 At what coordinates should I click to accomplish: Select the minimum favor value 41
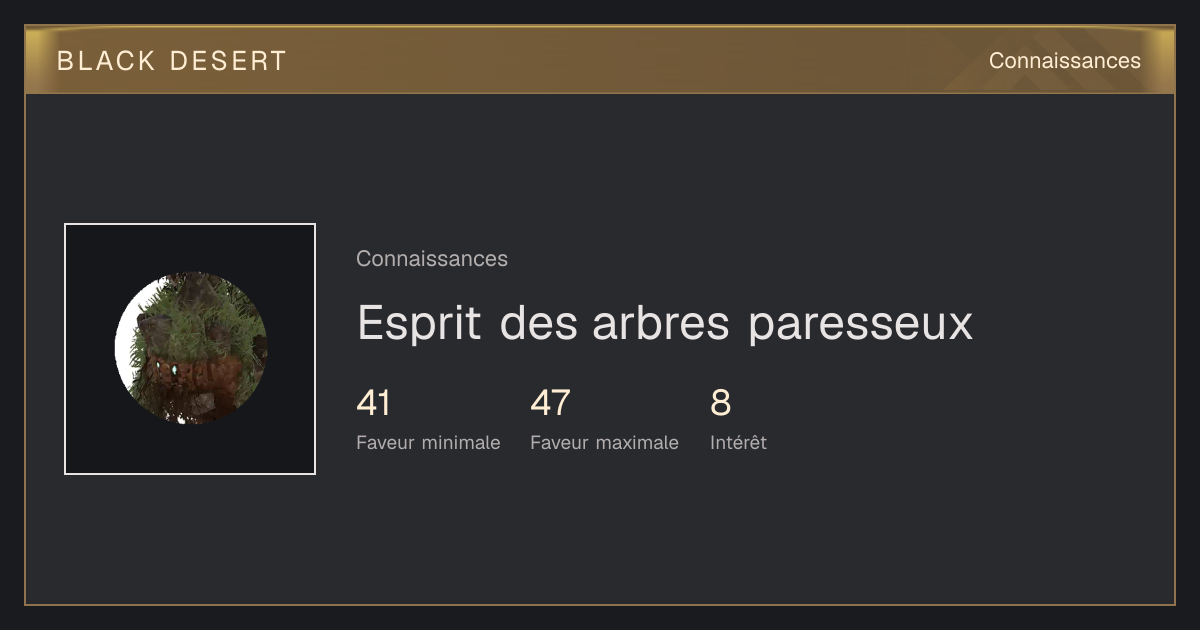coord(373,404)
